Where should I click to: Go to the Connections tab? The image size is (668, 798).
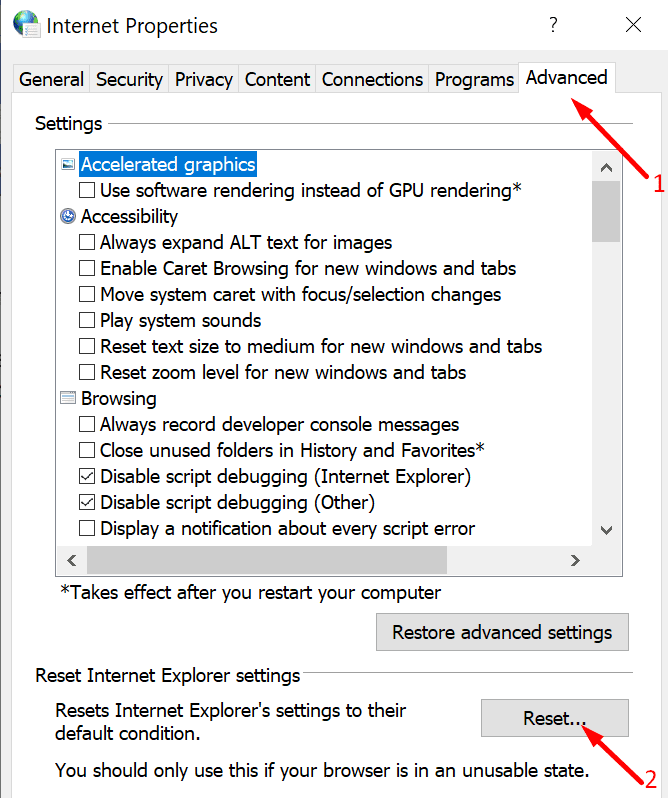372,79
